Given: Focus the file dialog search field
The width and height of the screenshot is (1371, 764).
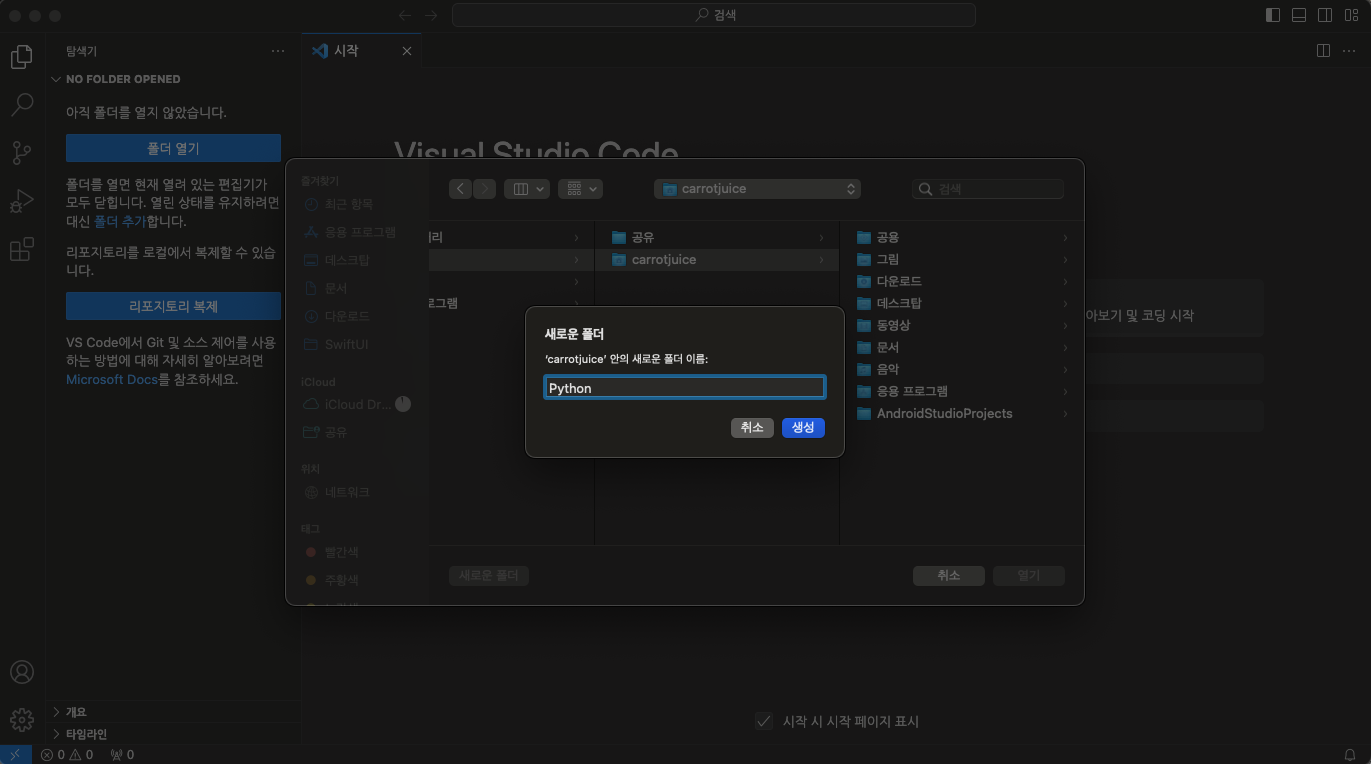Looking at the screenshot, I should point(988,188).
